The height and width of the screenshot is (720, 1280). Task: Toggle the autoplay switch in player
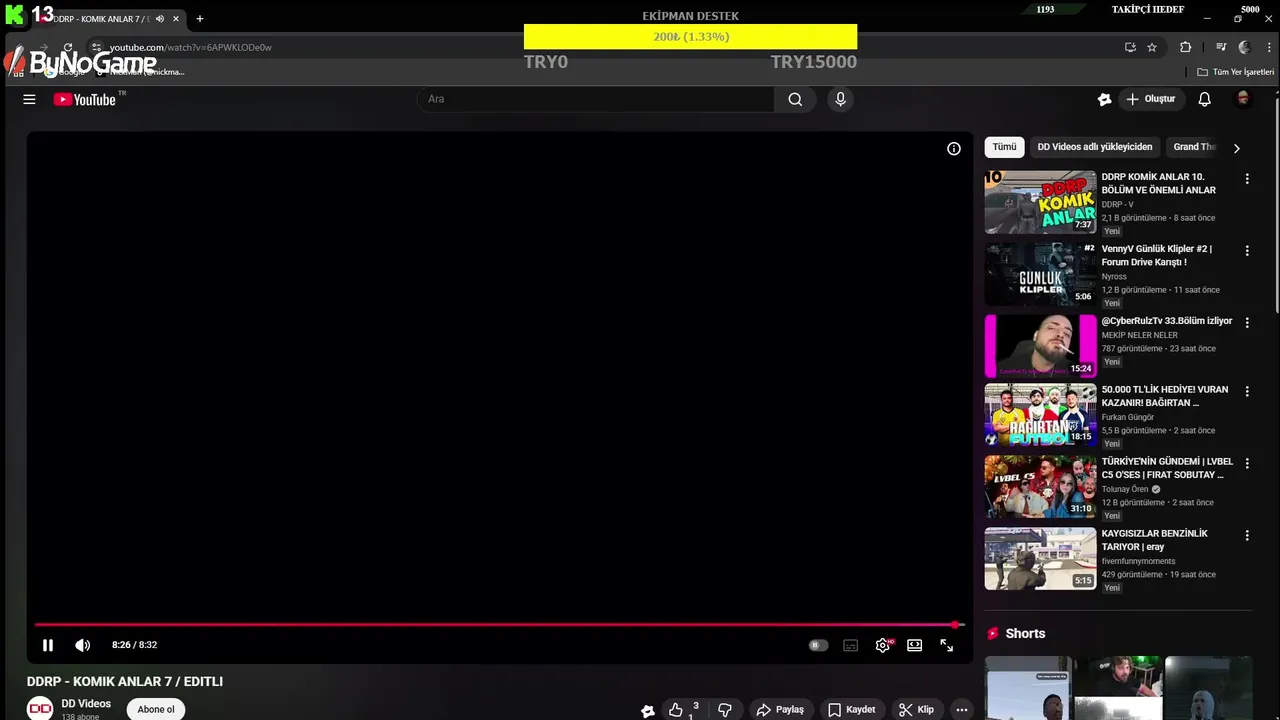coord(818,645)
